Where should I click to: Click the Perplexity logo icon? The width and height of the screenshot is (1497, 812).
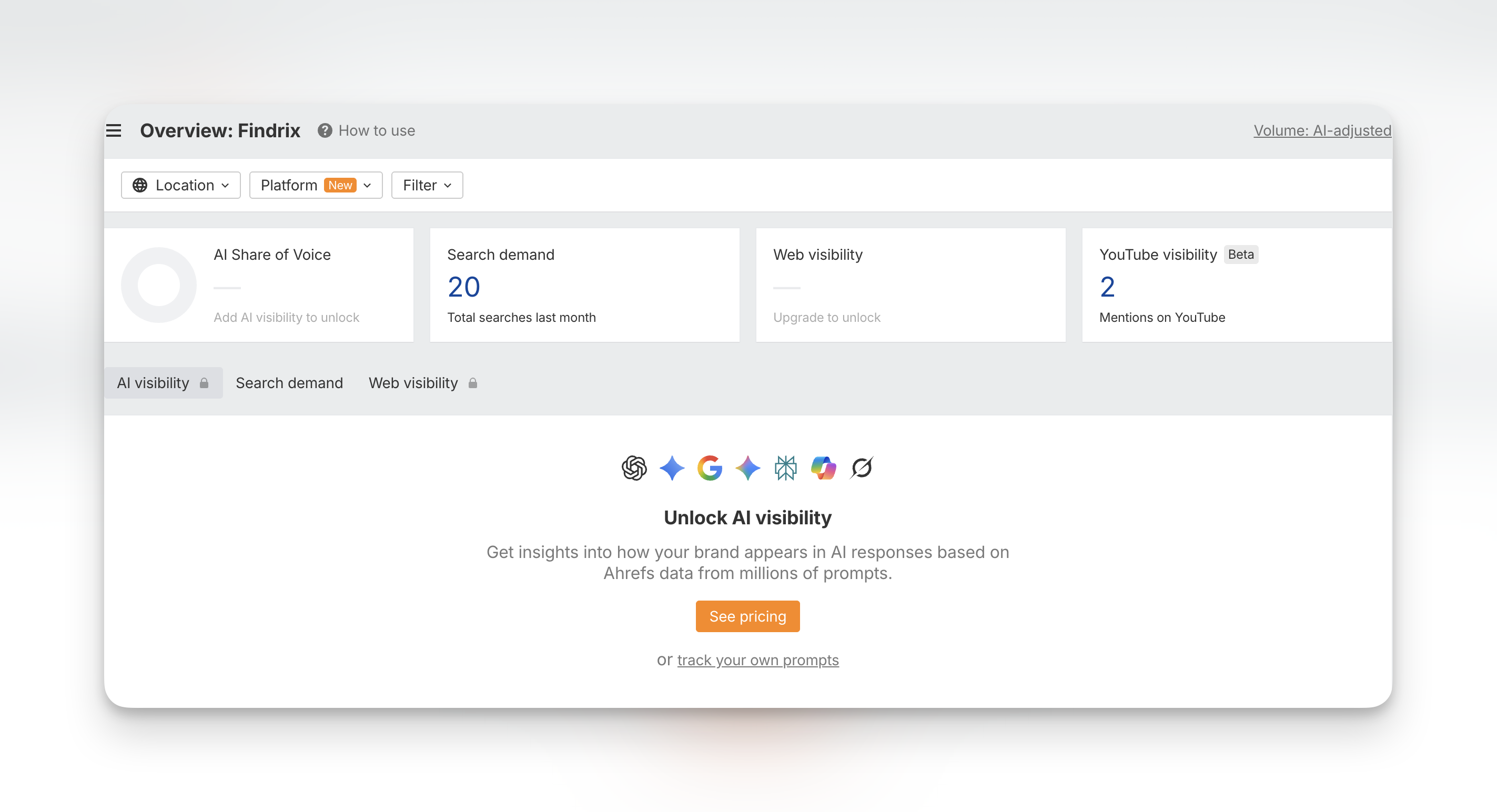coord(786,468)
